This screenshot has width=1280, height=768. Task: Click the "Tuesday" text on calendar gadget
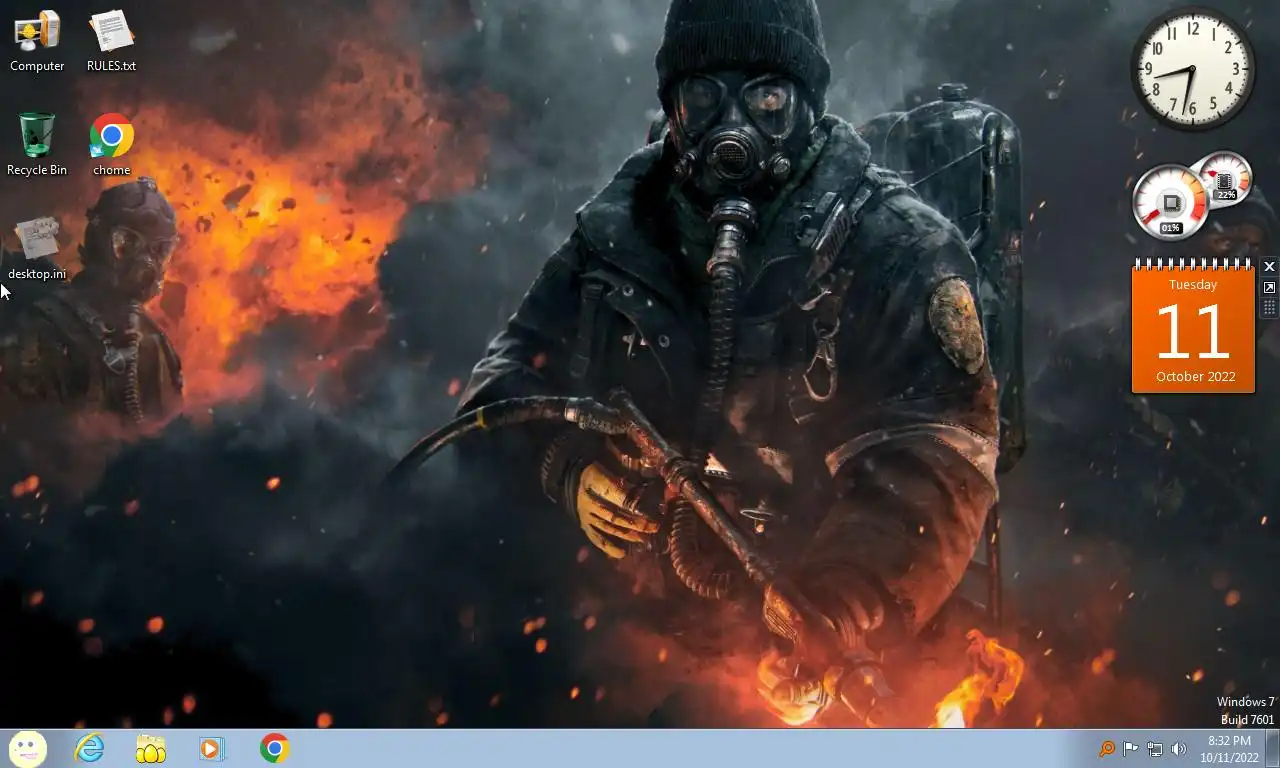pos(1193,285)
